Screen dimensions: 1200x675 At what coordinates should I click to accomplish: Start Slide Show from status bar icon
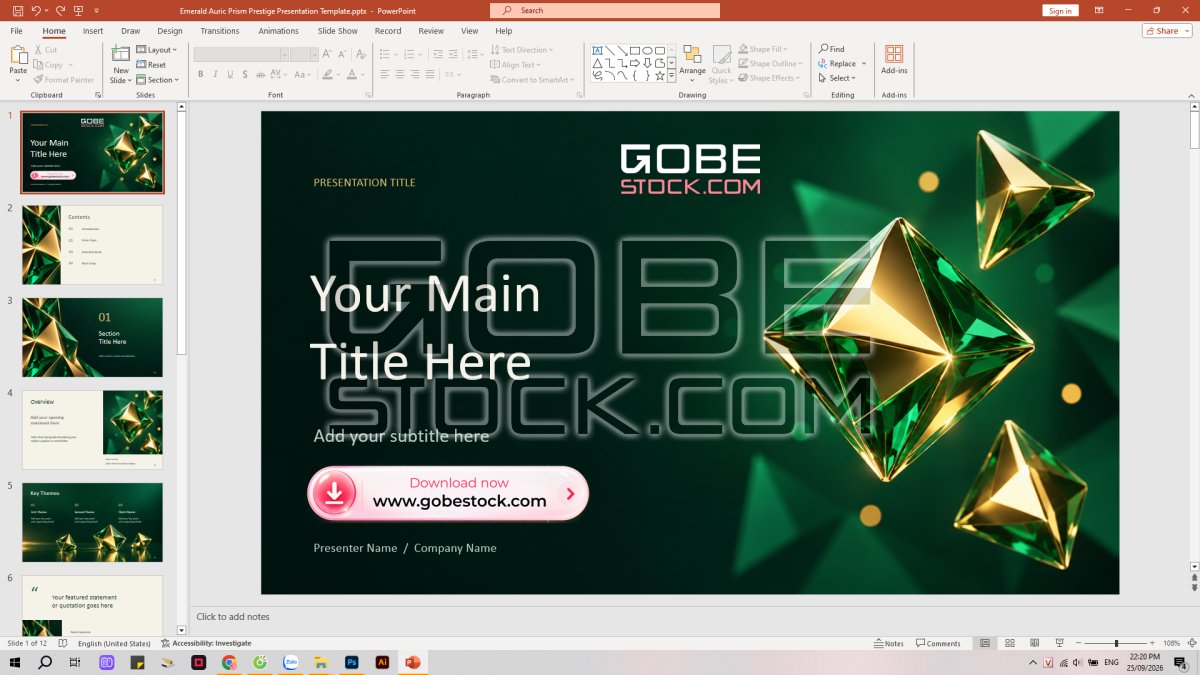pyautogui.click(x=1059, y=643)
